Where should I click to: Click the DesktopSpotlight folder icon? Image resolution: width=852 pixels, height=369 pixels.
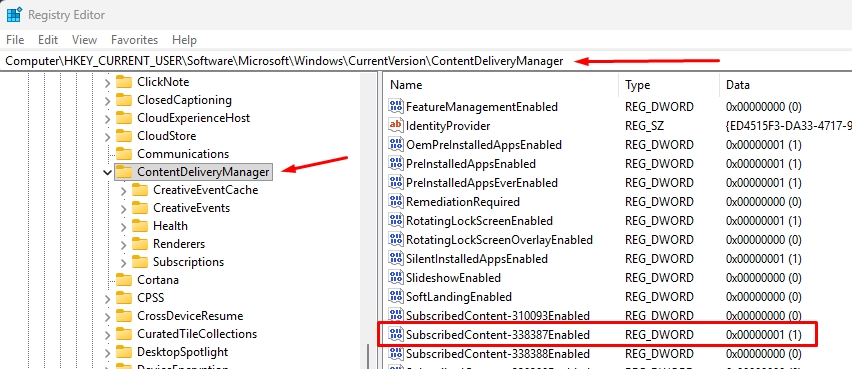point(124,352)
